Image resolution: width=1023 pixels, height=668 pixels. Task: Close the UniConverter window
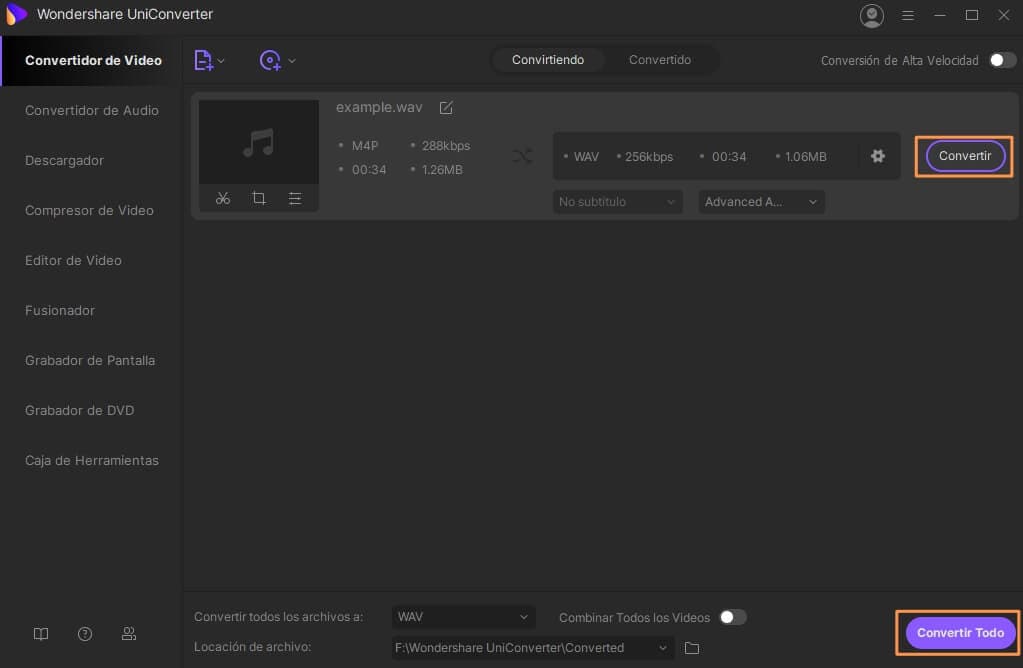[1003, 15]
